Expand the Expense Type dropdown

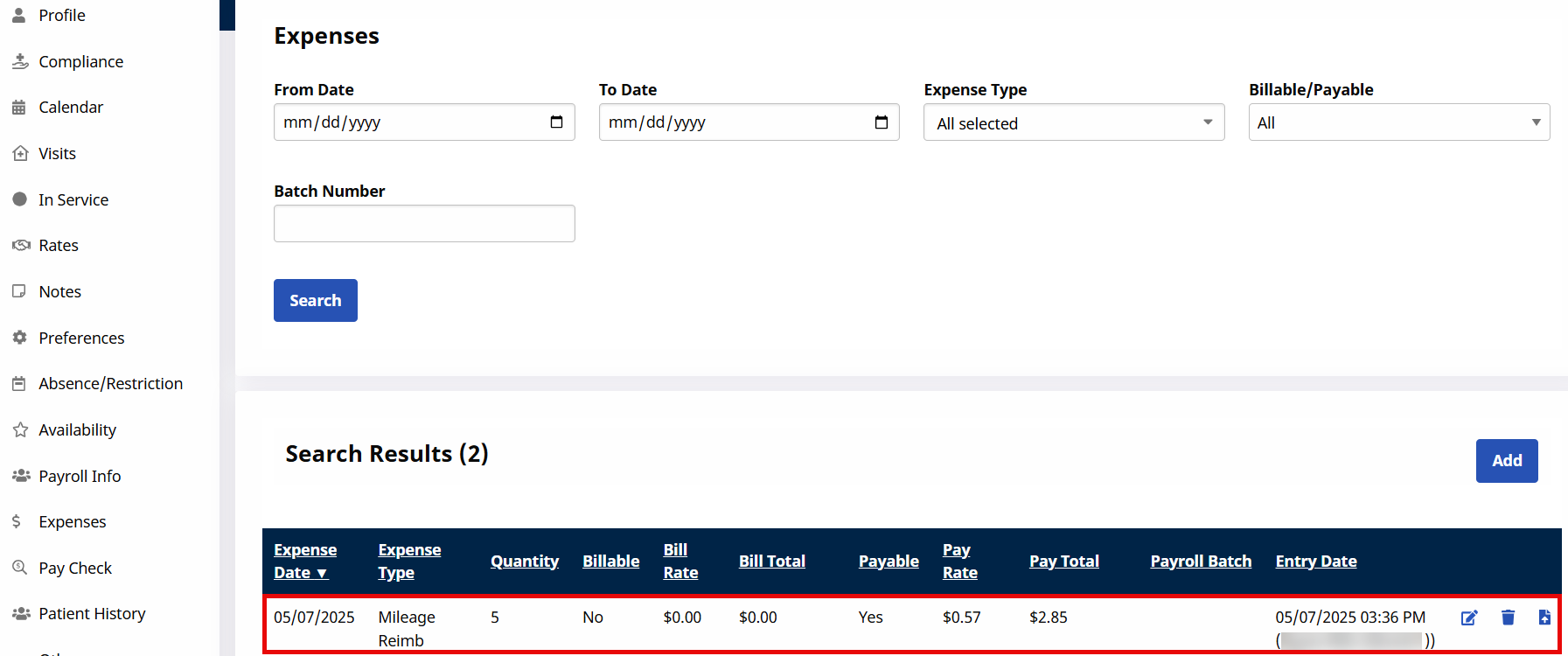[x=1073, y=123]
